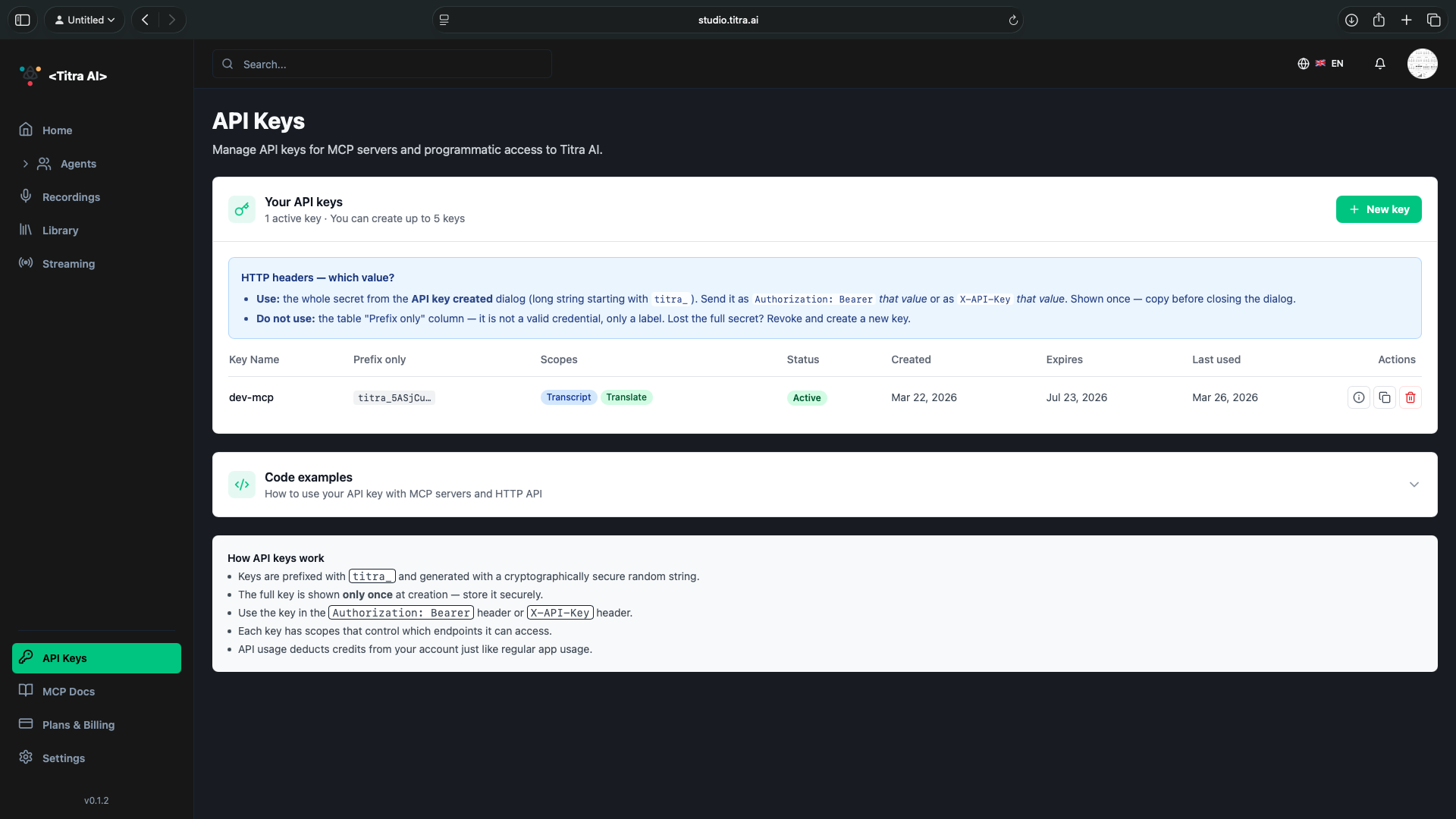Click the Transcript scope badge
The width and height of the screenshot is (1456, 819).
tap(568, 397)
